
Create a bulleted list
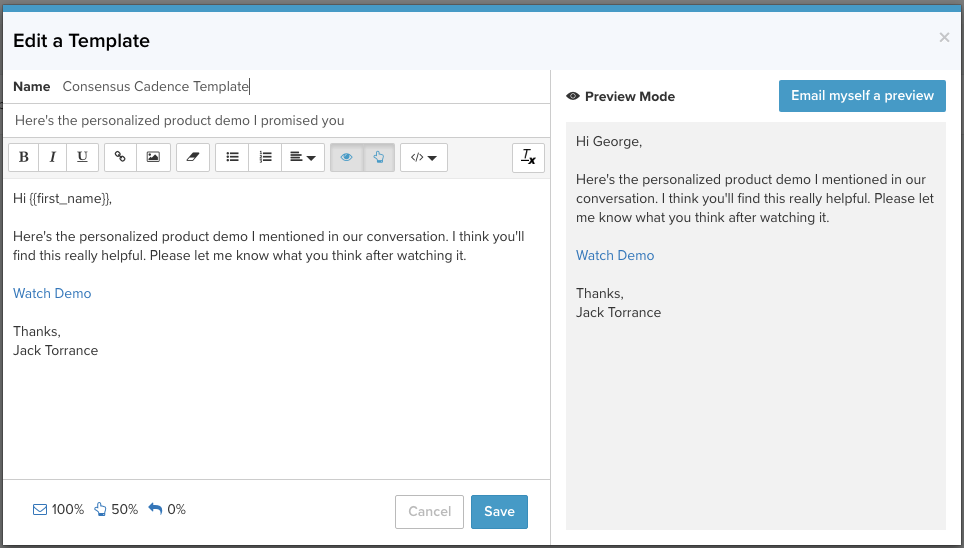point(232,158)
